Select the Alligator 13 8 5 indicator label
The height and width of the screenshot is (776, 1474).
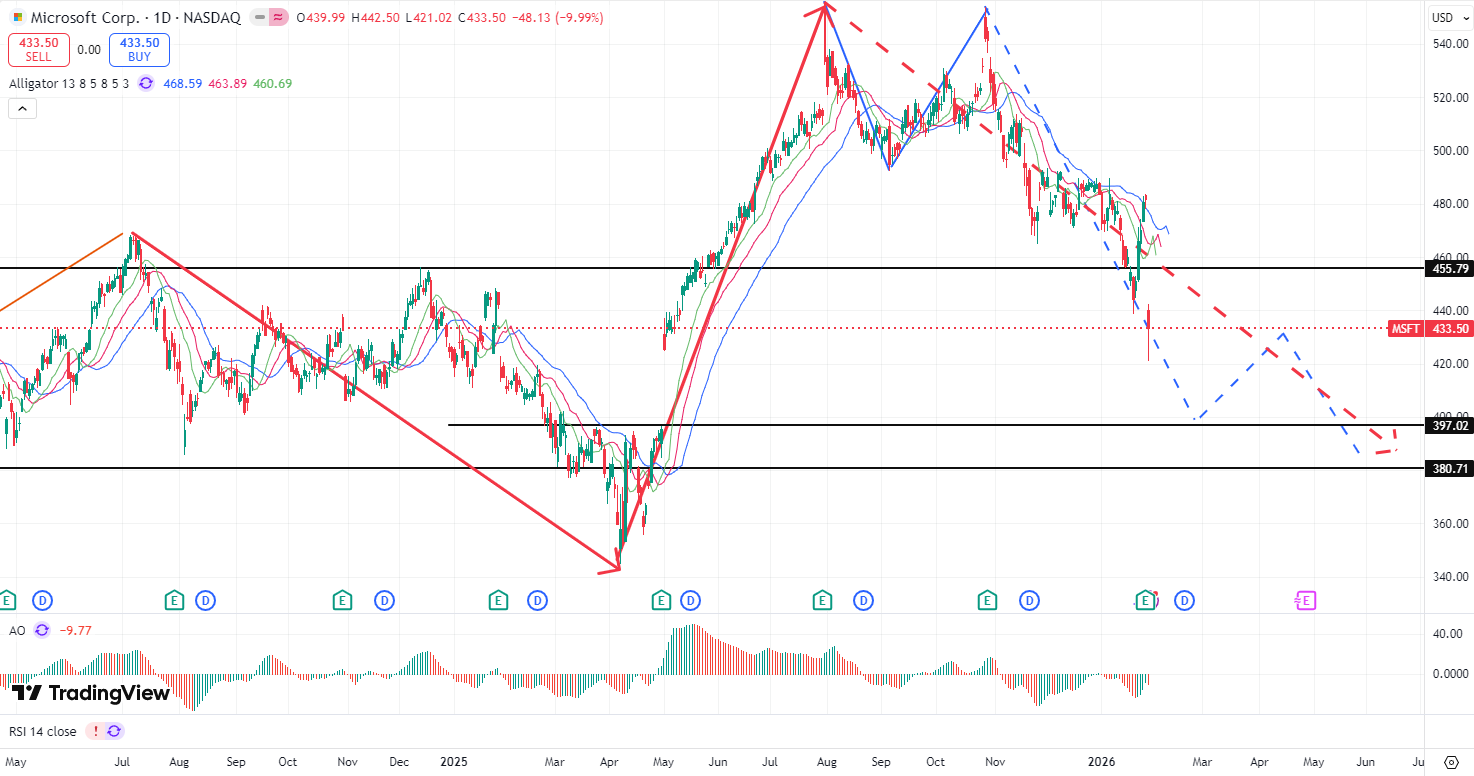[69, 84]
